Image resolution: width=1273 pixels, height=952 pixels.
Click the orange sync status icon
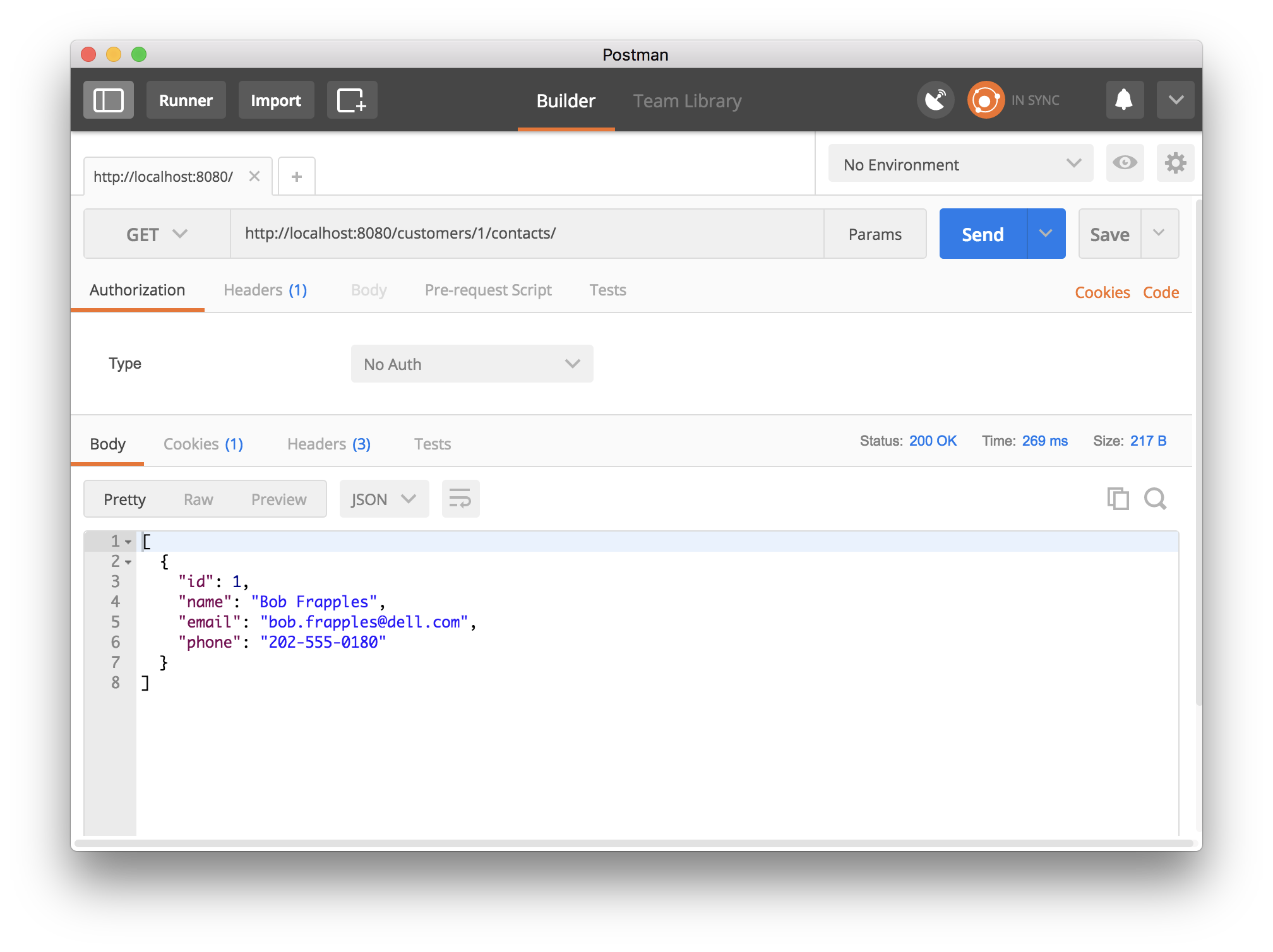pyautogui.click(x=985, y=100)
